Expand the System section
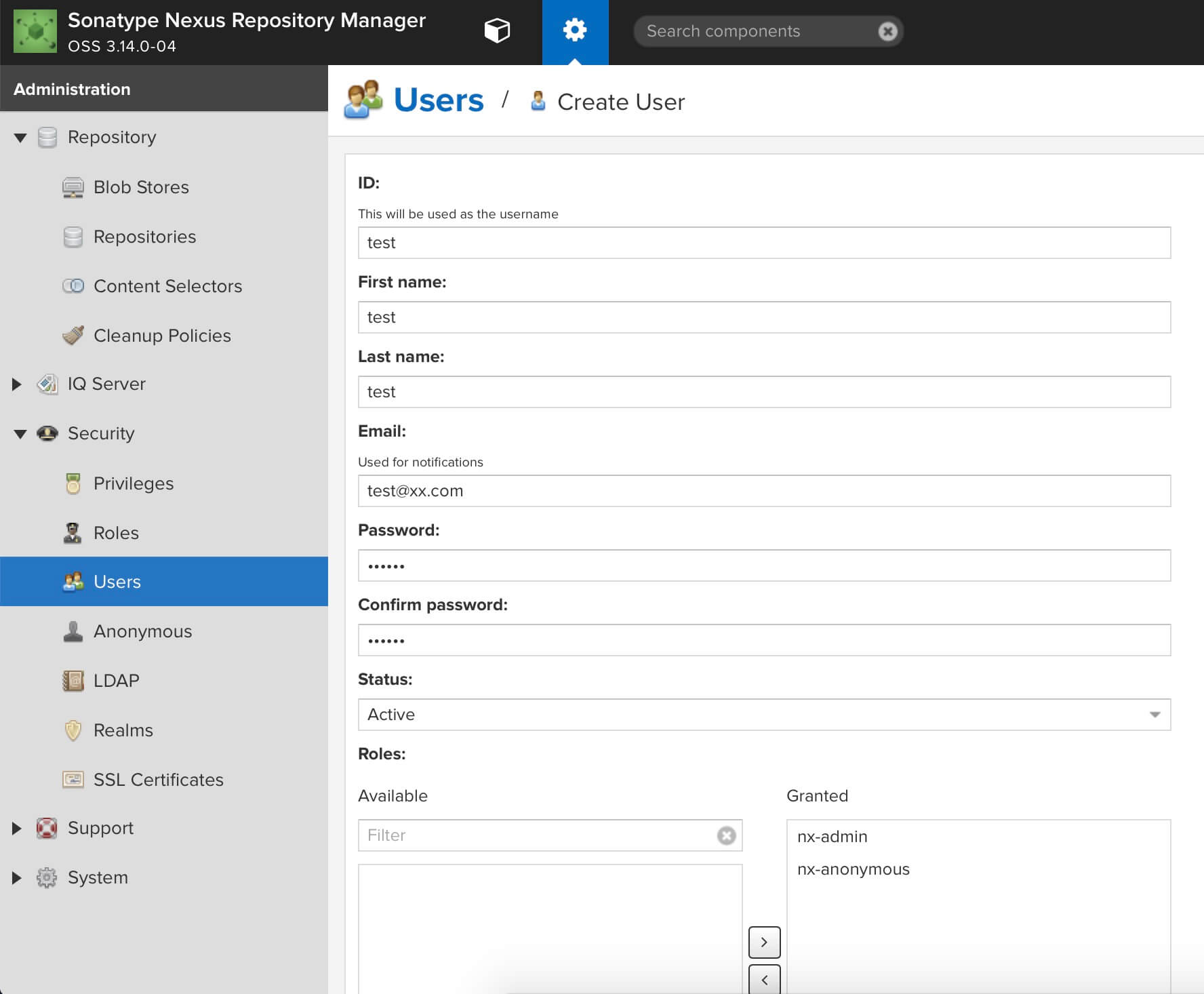 [x=17, y=878]
